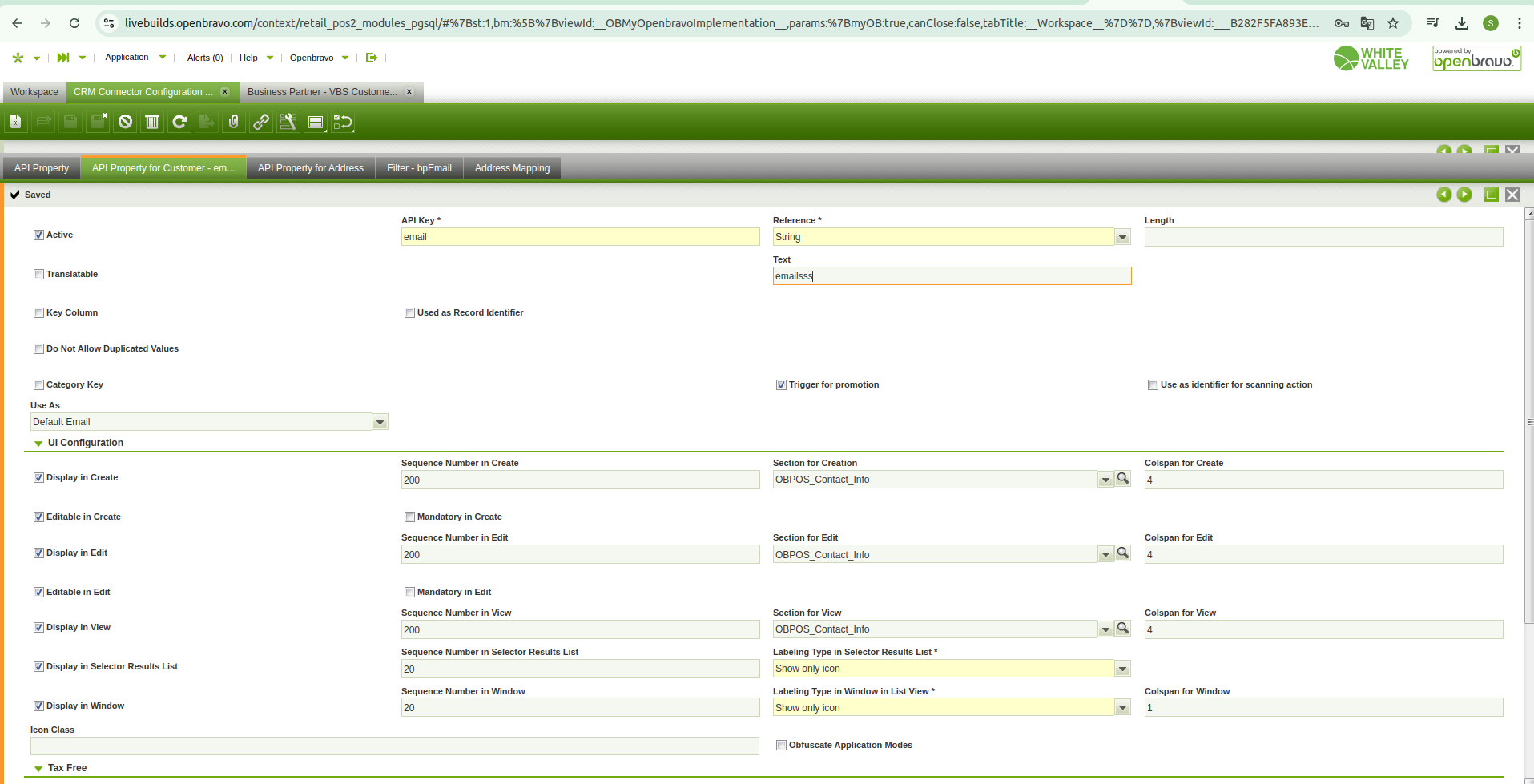Click the Refresh toolbar icon
Screen dimensions: 1534x784
(179, 122)
